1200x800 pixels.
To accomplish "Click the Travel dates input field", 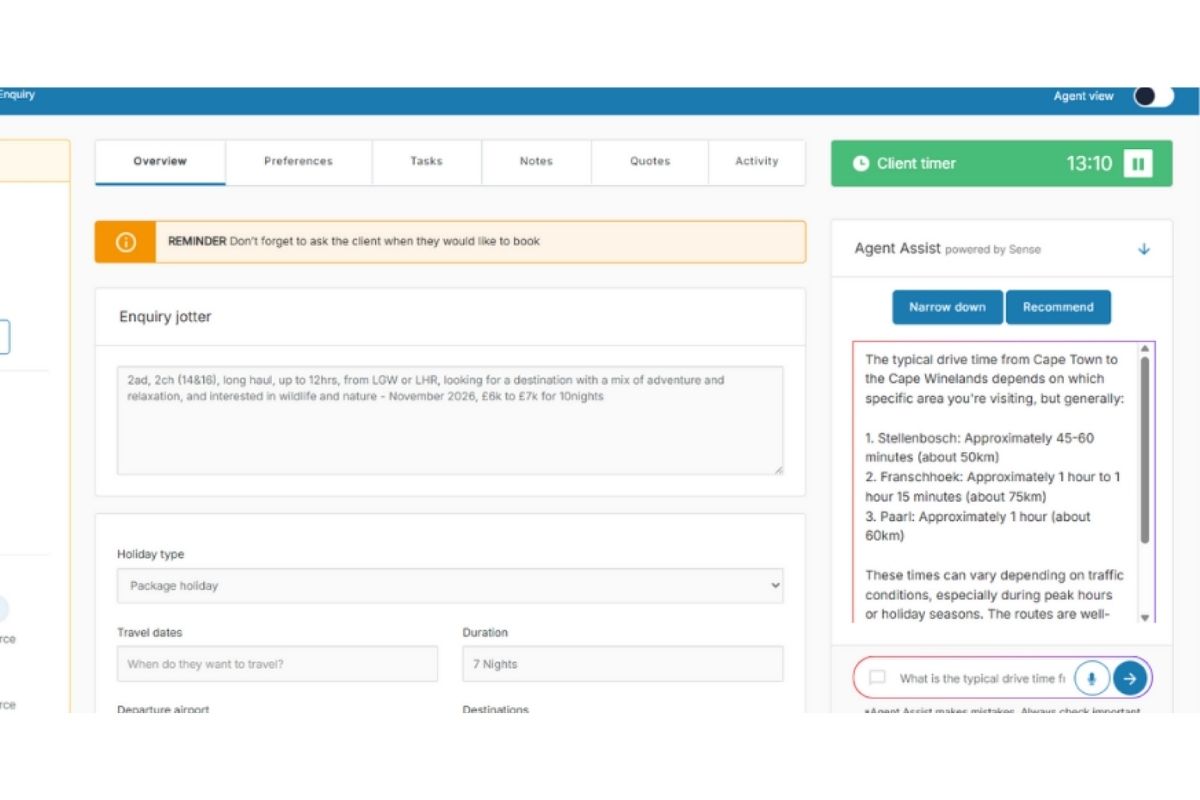I will (277, 664).
